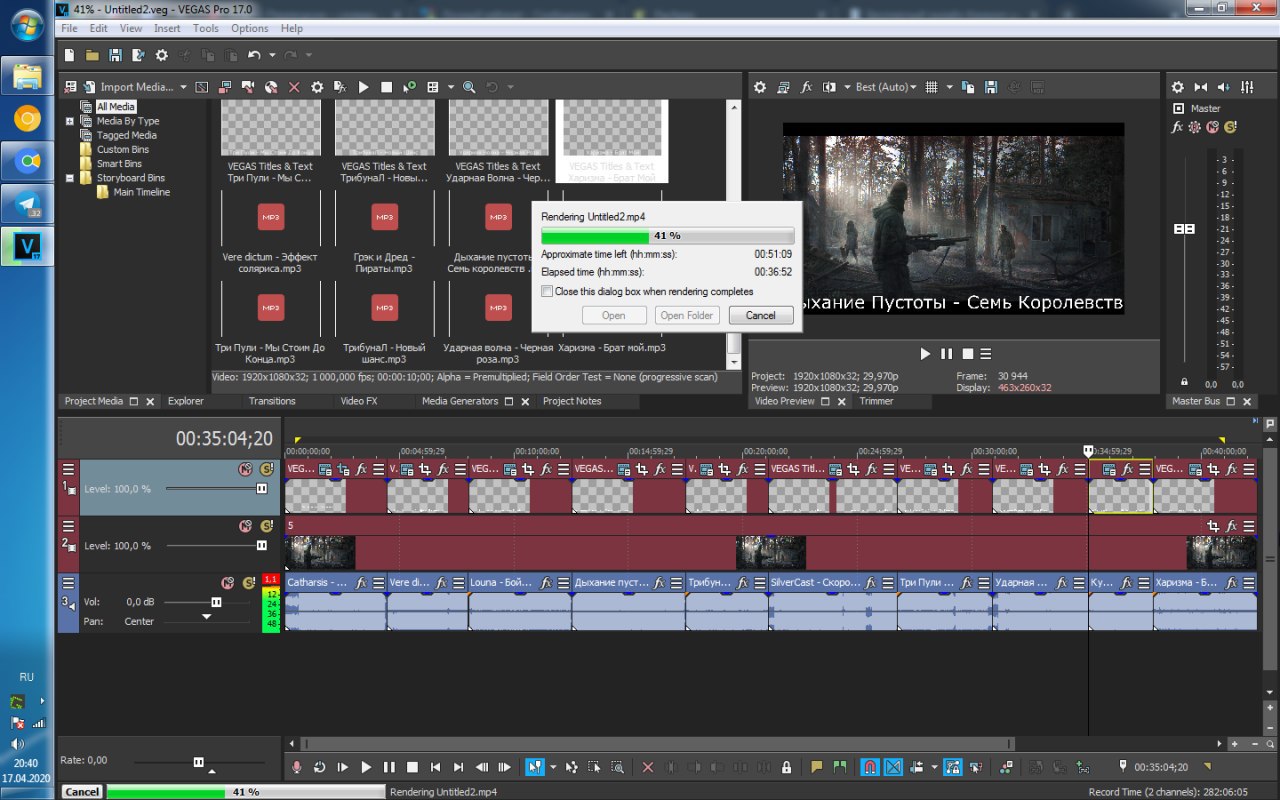The height and width of the screenshot is (800, 1280).
Task: Toggle Enable Snapping magnet in timeline toolbar
Action: (870, 767)
